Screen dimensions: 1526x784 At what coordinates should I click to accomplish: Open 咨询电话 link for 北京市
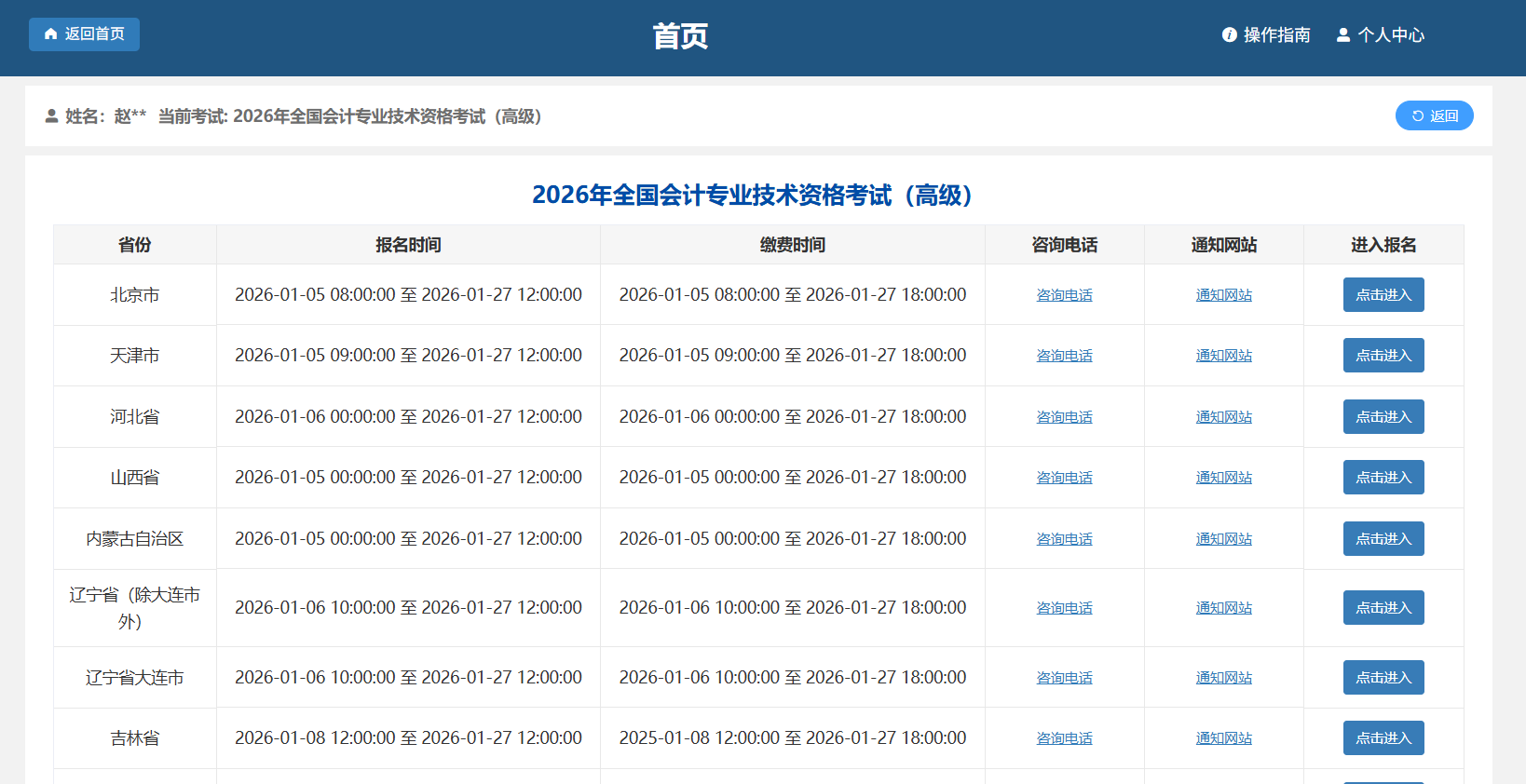[x=1064, y=295]
